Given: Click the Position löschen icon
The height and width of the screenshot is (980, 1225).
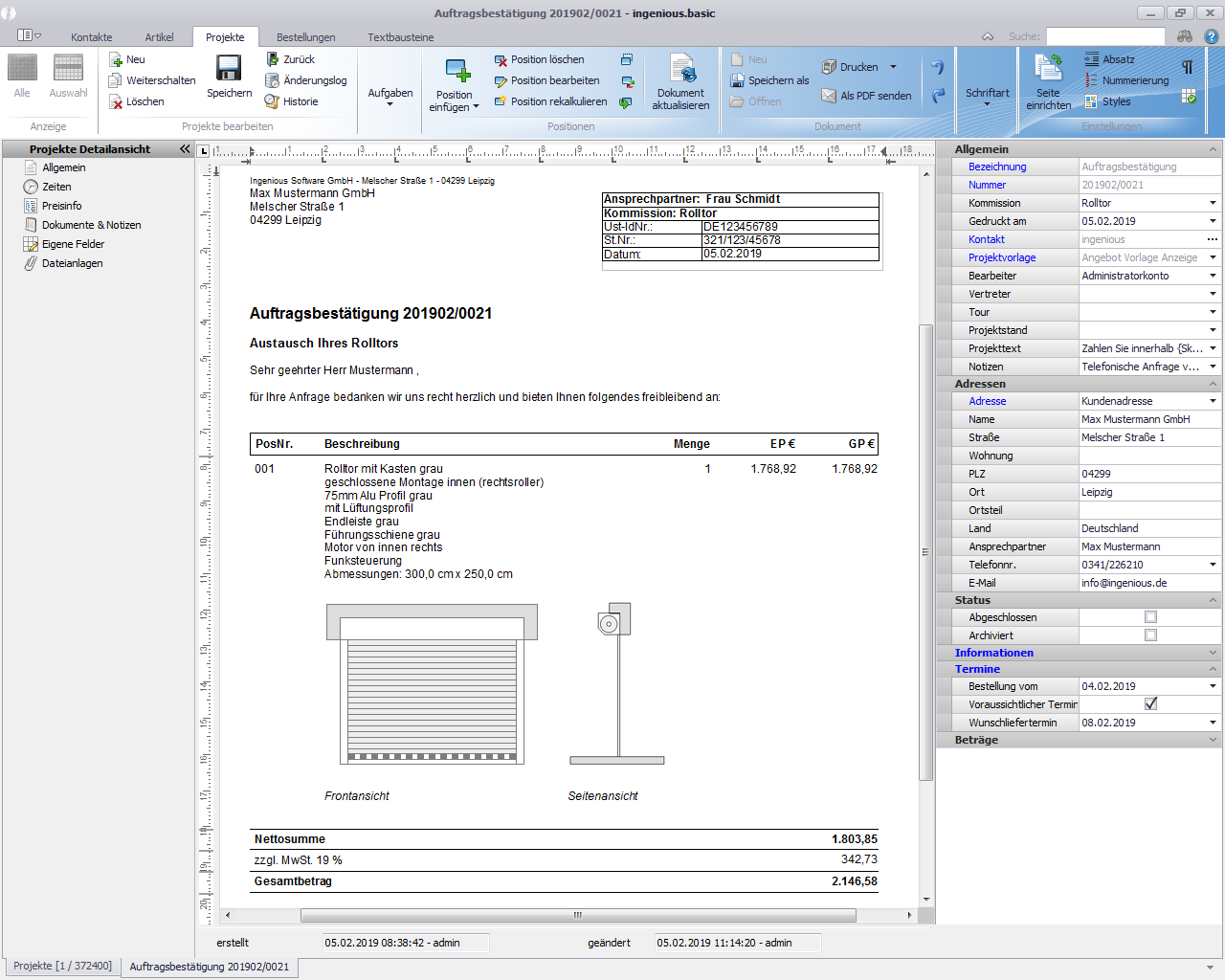Looking at the screenshot, I should coord(501,60).
